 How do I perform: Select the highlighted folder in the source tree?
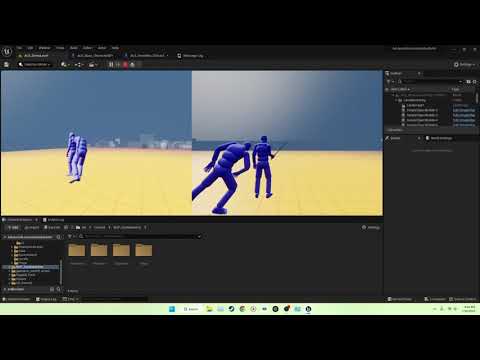(x=33, y=267)
